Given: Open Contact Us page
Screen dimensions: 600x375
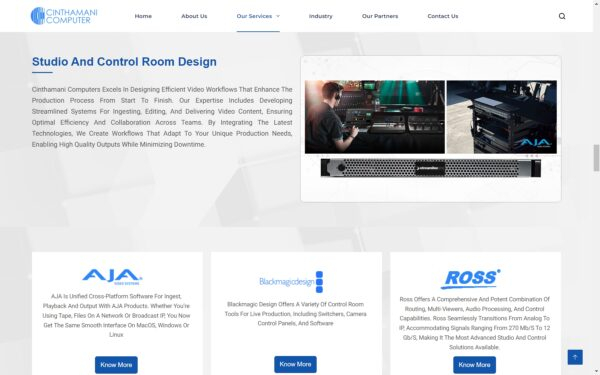Looking at the screenshot, I should coord(443,16).
